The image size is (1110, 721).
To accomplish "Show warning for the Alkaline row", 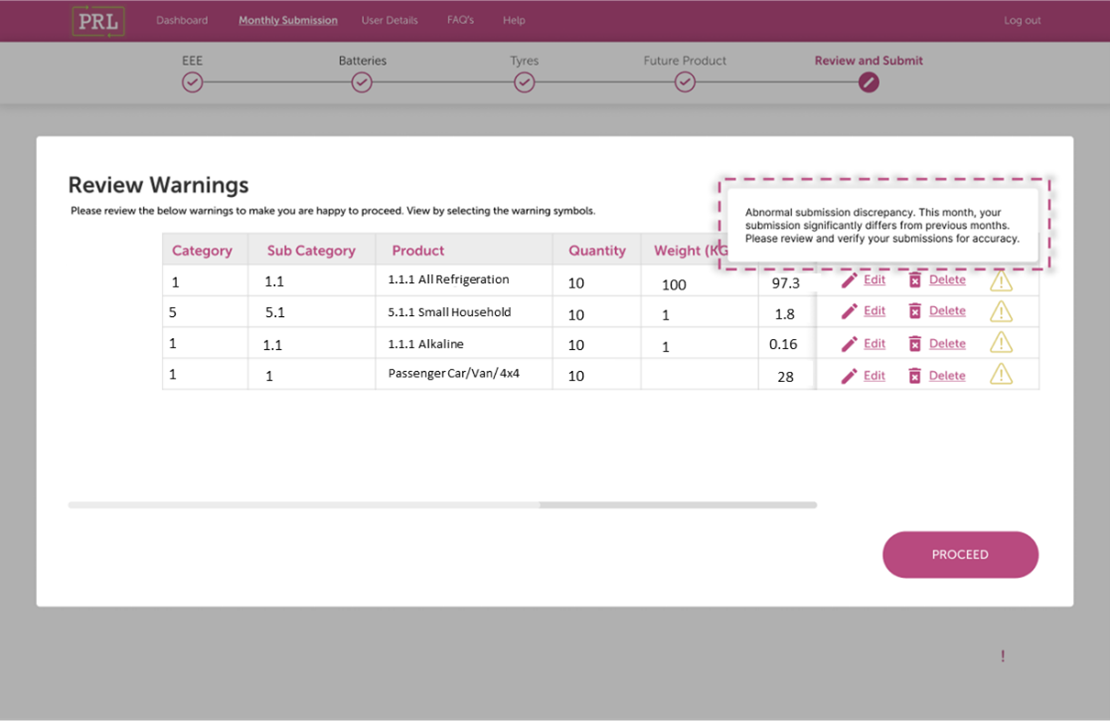I will pos(1000,343).
